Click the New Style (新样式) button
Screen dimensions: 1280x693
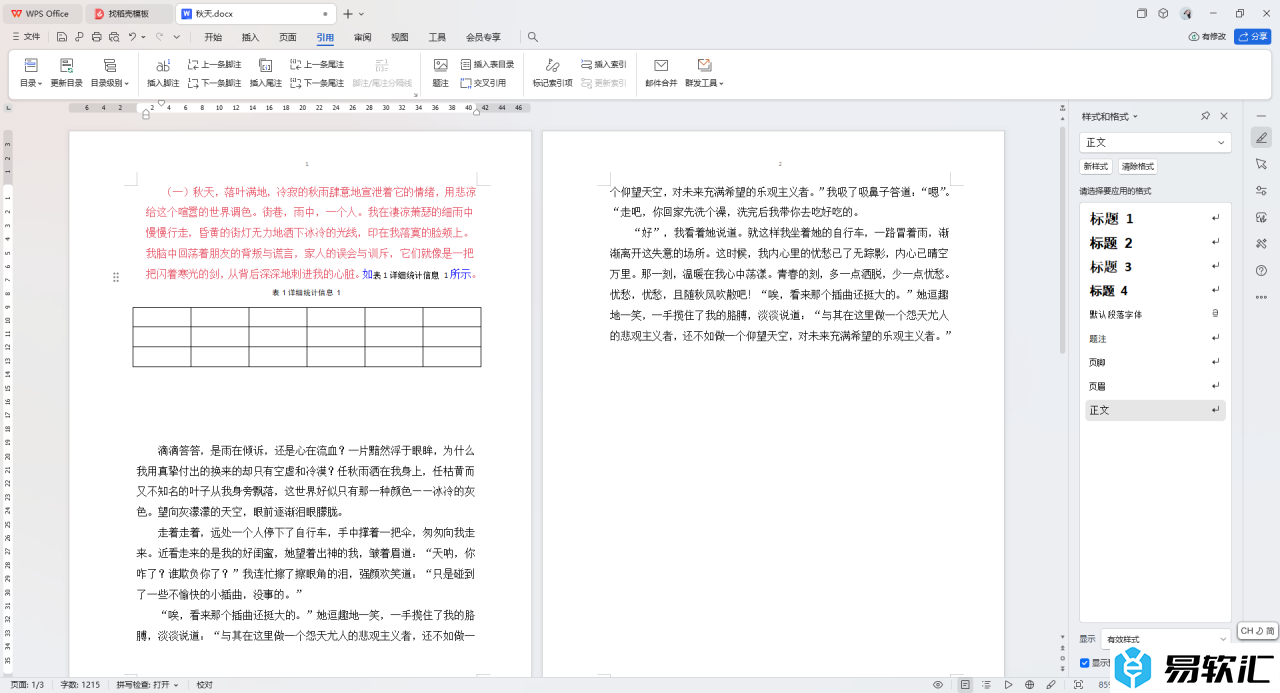pos(1096,166)
